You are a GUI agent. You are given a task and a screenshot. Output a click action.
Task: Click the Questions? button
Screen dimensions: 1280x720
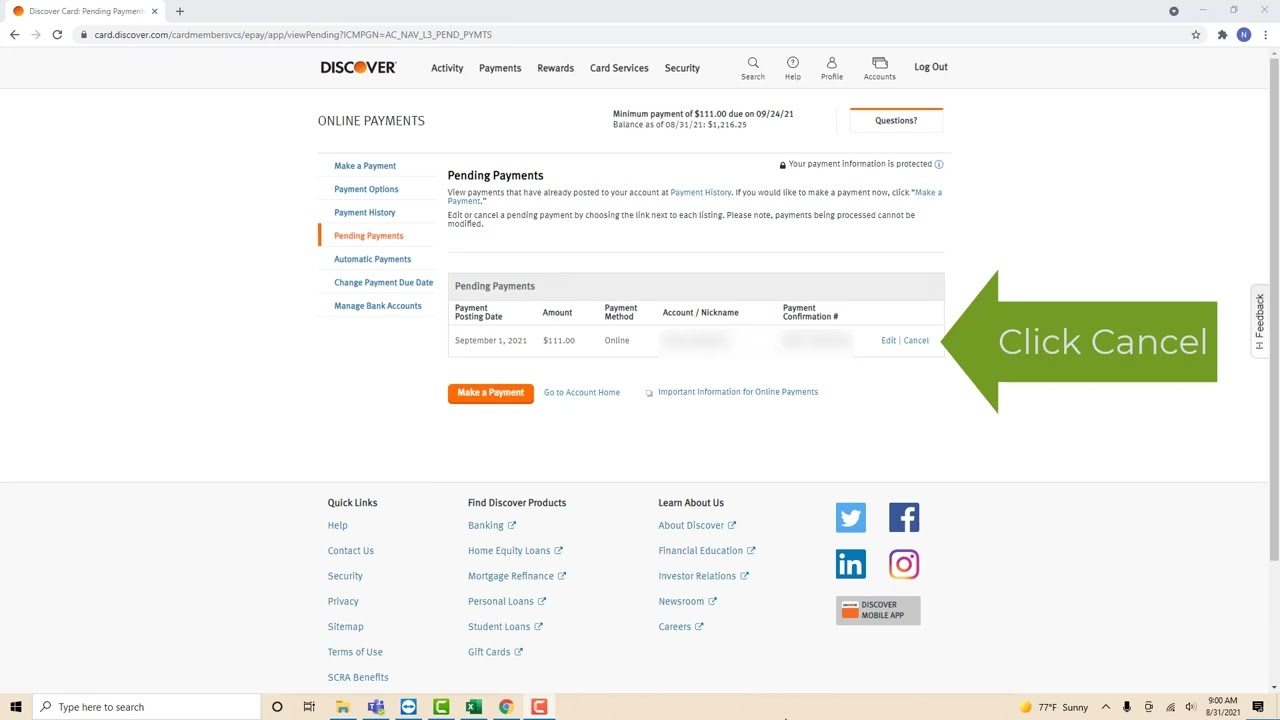click(x=896, y=120)
